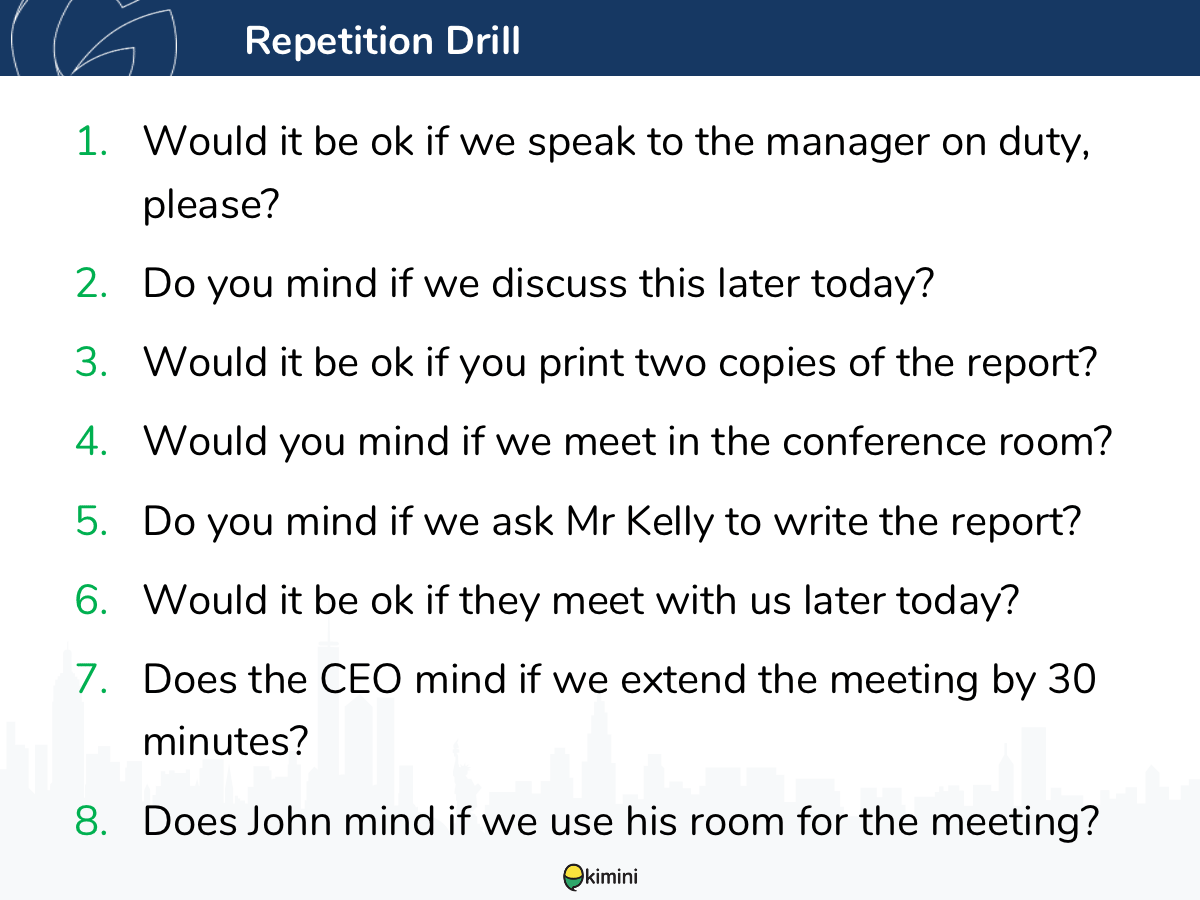Click the green number 7 list marker

click(92, 679)
